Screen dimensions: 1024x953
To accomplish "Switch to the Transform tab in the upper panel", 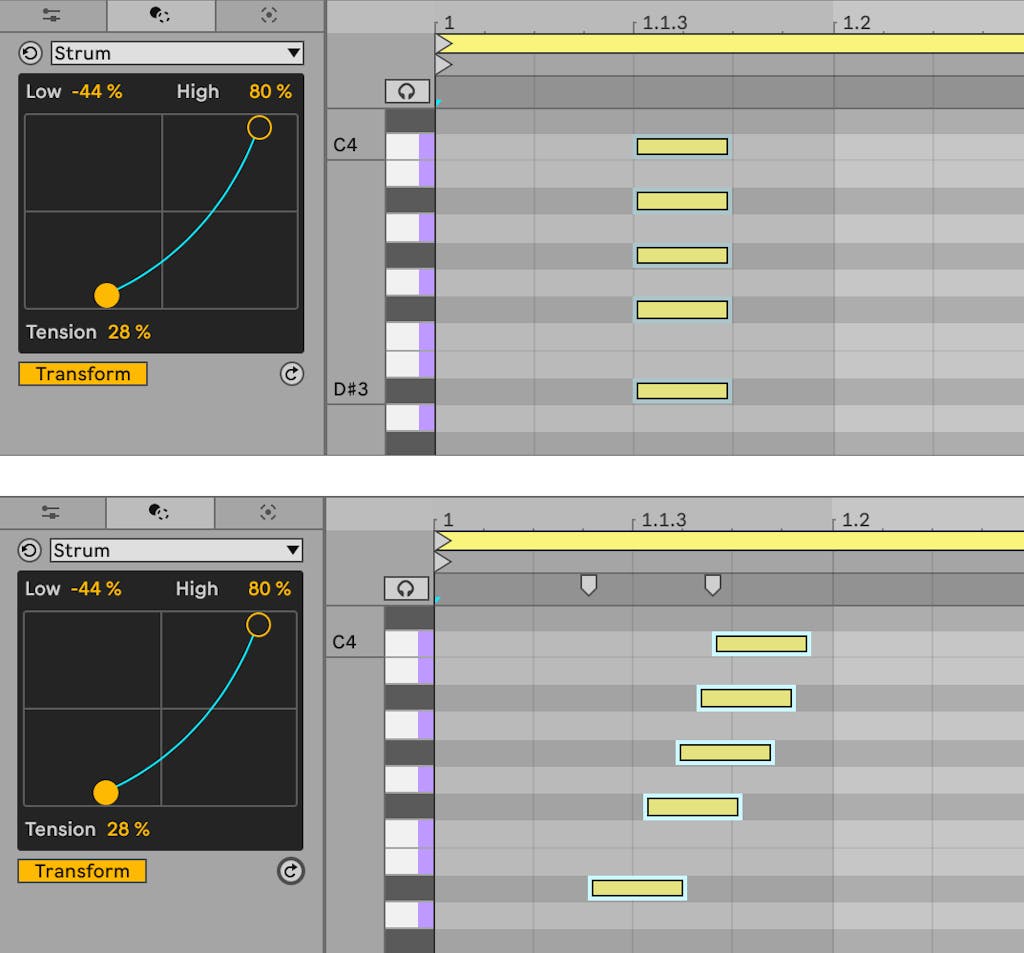I will coord(160,15).
